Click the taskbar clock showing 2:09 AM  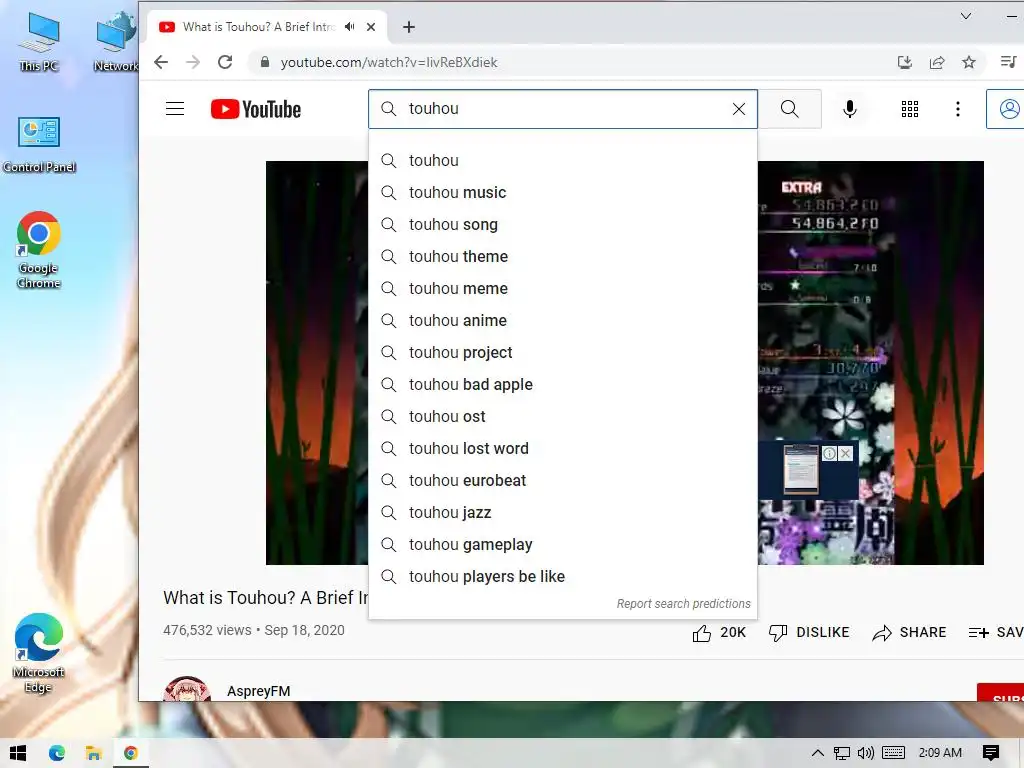940,753
